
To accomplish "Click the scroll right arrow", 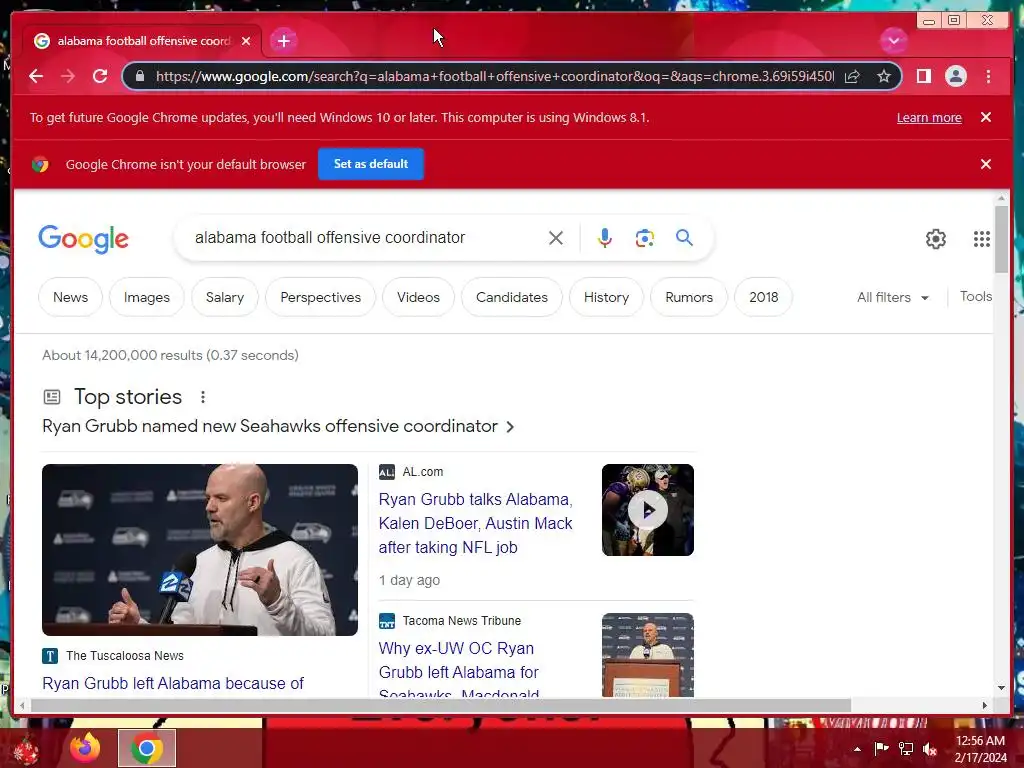I will pos(985,705).
